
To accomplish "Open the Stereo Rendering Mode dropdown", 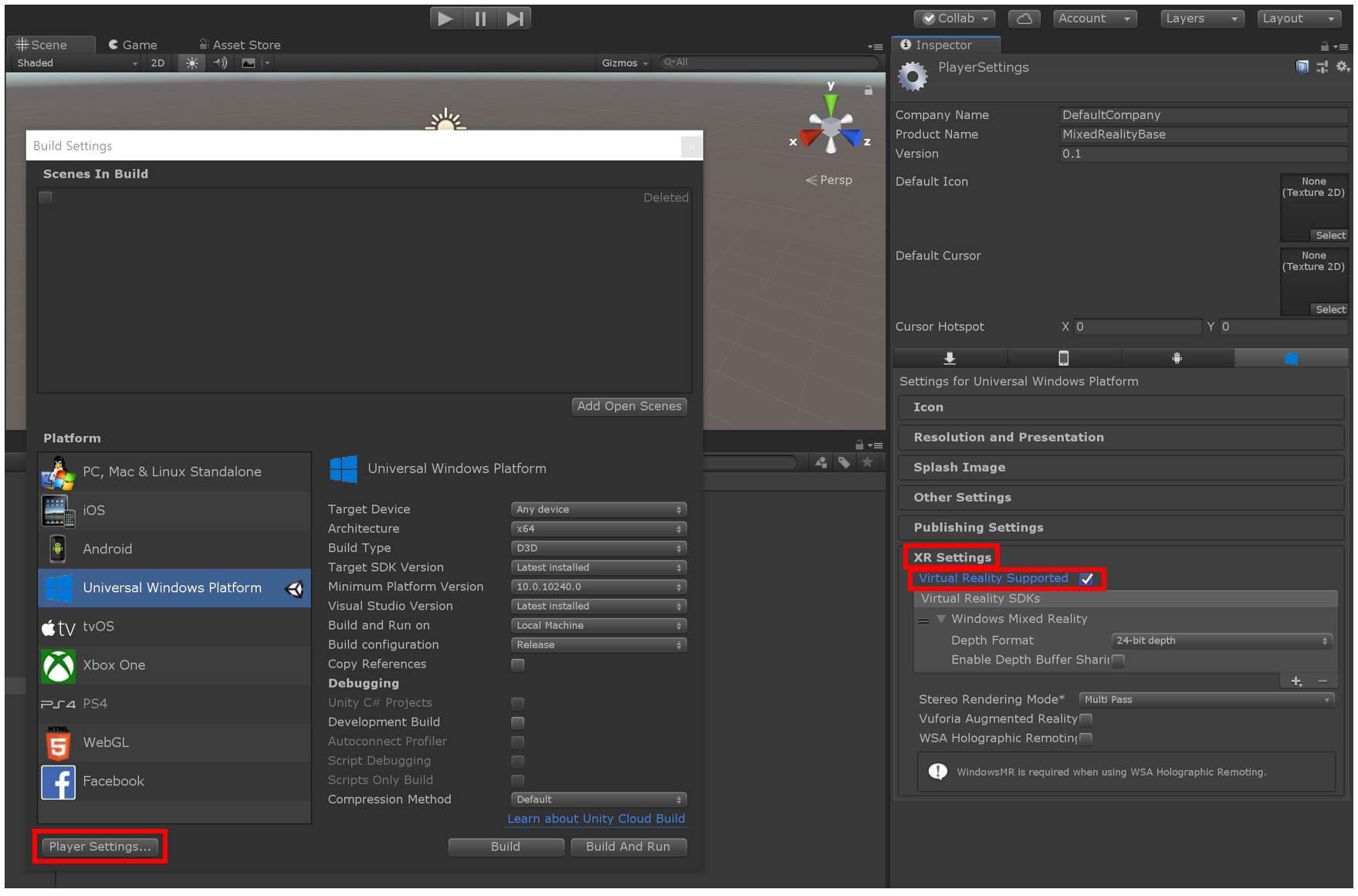I will coord(1206,699).
